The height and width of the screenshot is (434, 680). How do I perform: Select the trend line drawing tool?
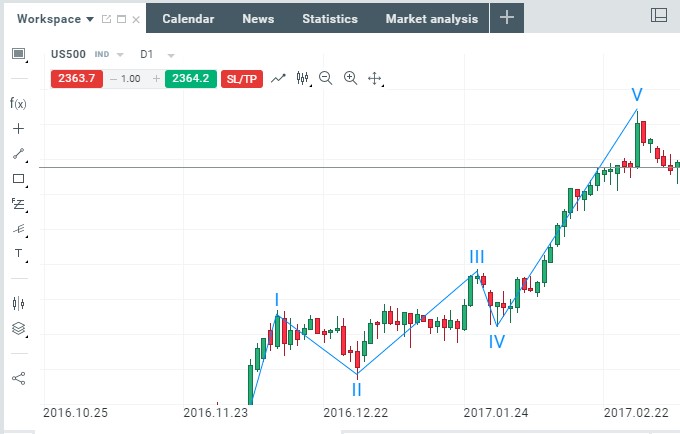tap(18, 154)
